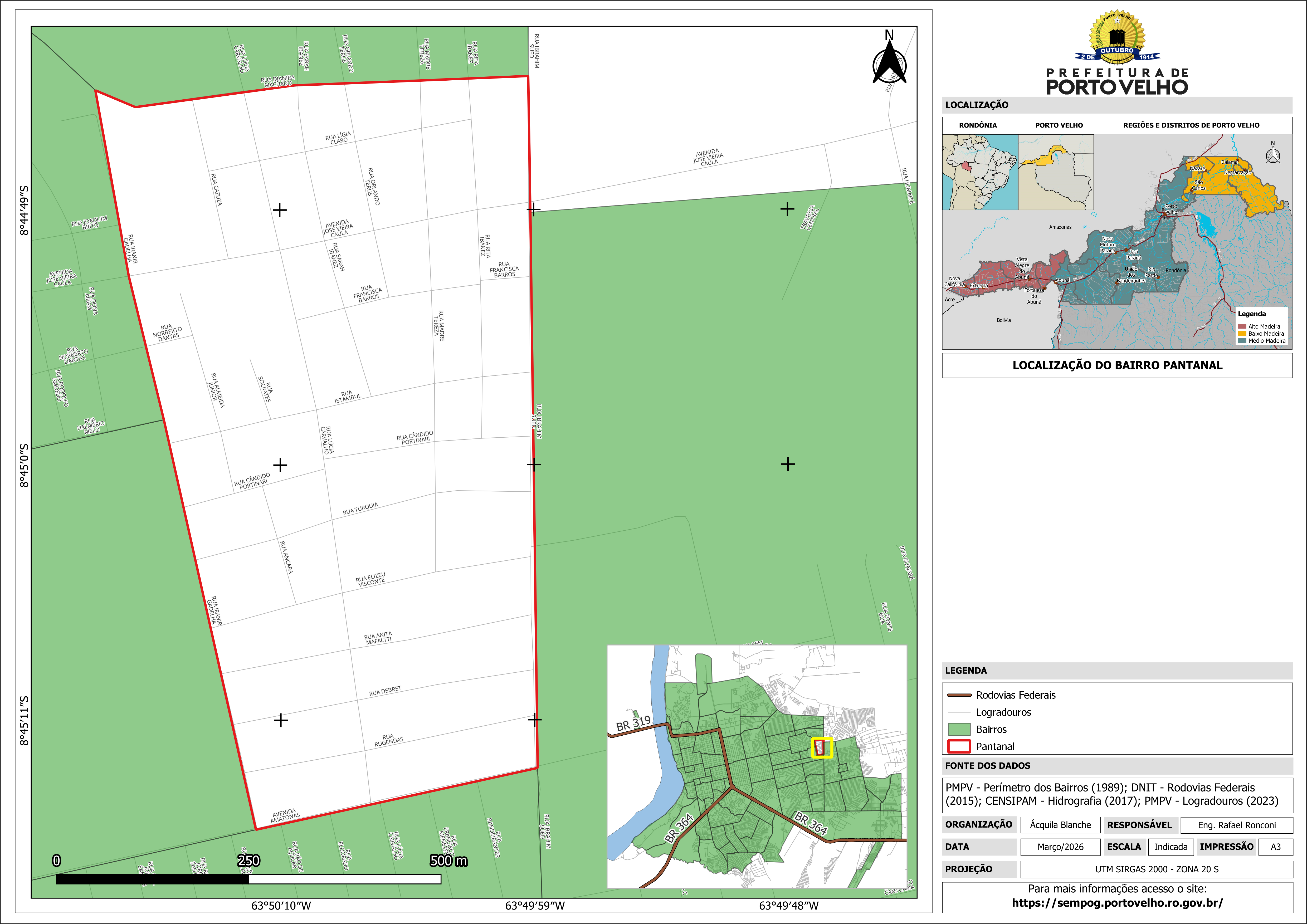
Task: Click the Rondônia locator map thumbnail
Action: pyautogui.click(x=980, y=172)
